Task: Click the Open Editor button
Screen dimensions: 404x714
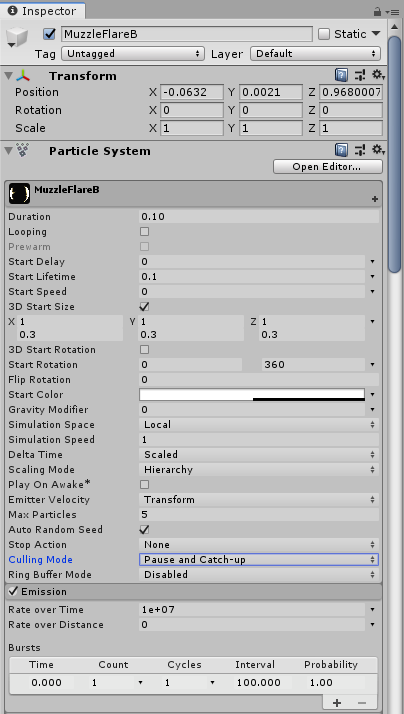Action: 328,167
